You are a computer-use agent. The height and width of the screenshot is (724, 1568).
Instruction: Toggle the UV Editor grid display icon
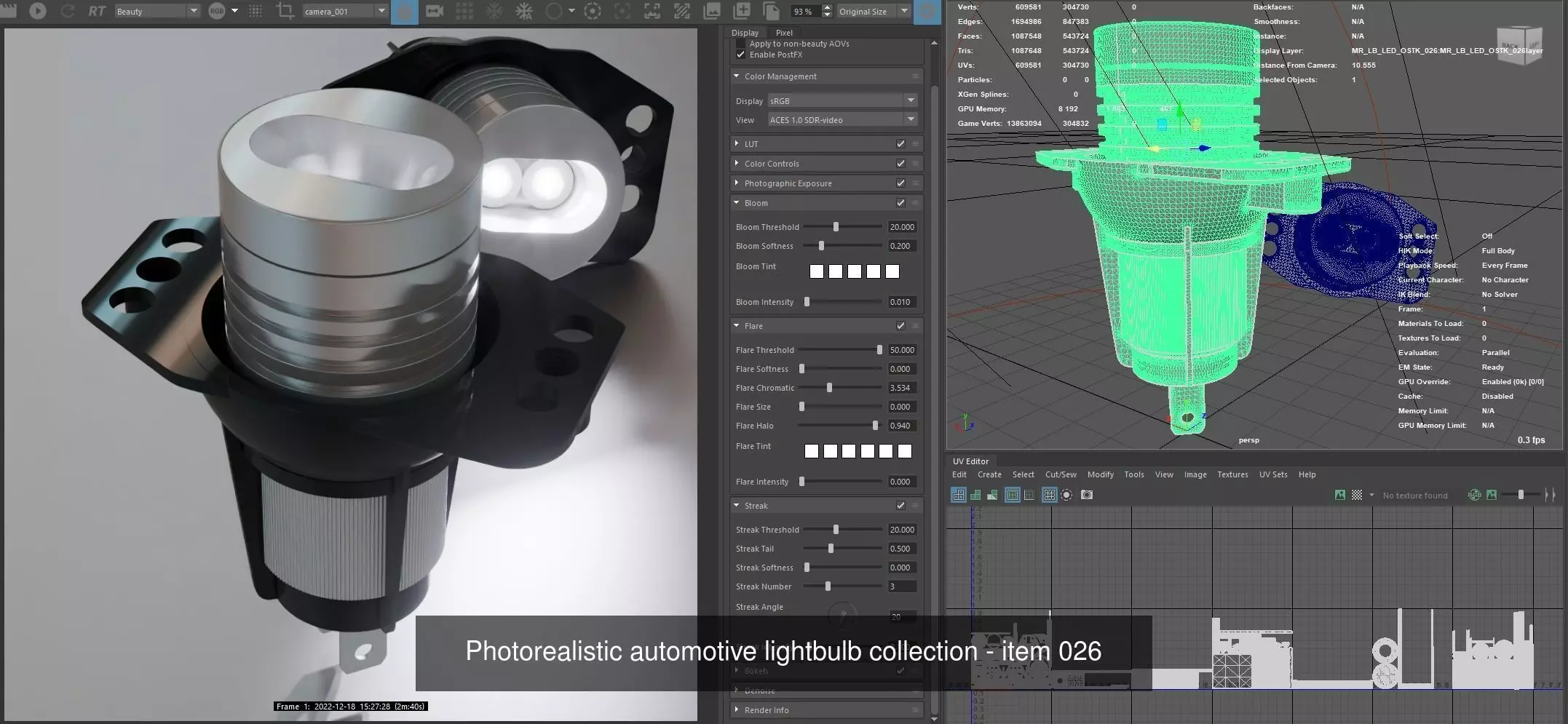(1049, 495)
